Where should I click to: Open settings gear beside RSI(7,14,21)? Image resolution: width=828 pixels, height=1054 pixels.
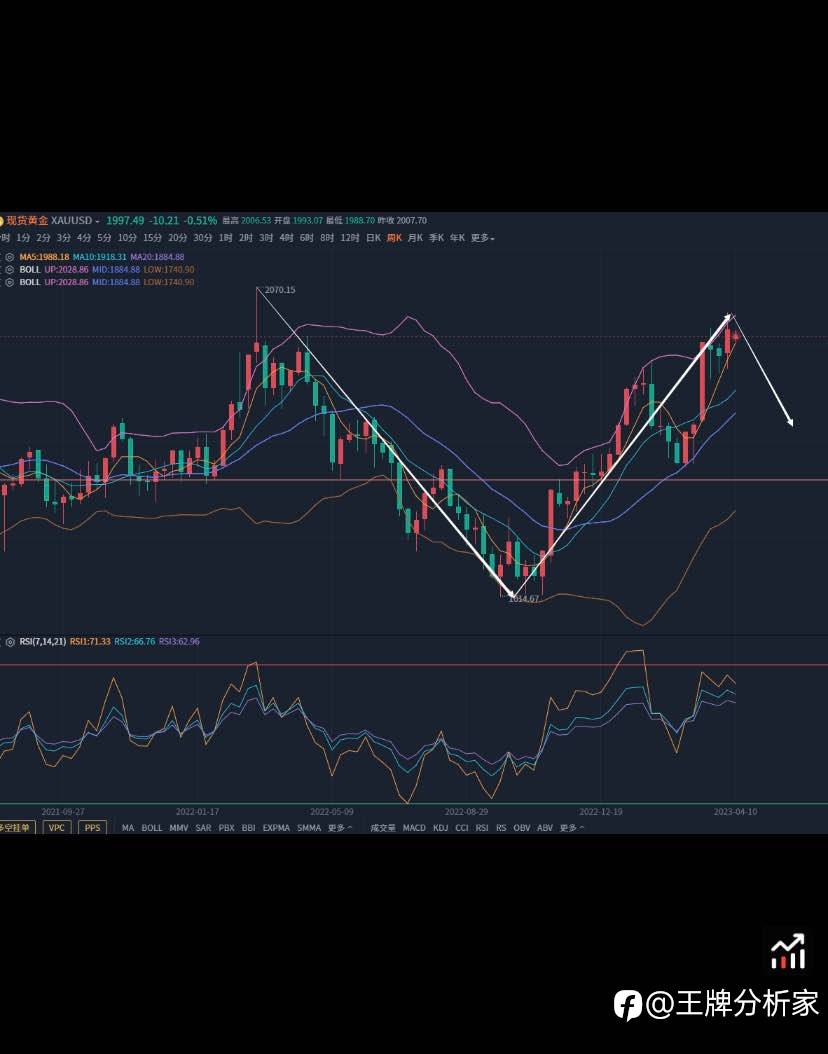[9, 642]
